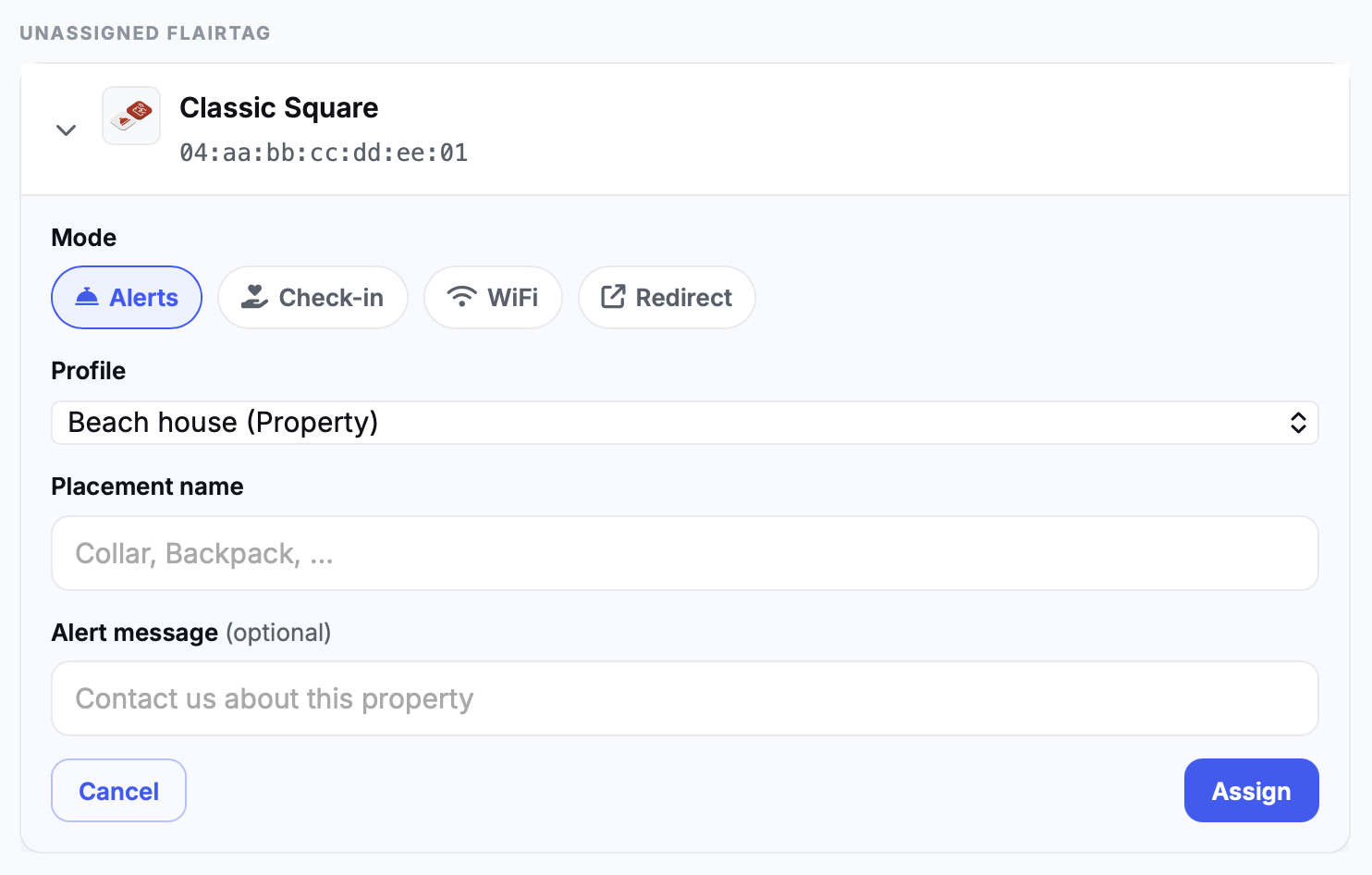Click the Unassigned Flairtag heading
1372x875 pixels.
pos(145,33)
